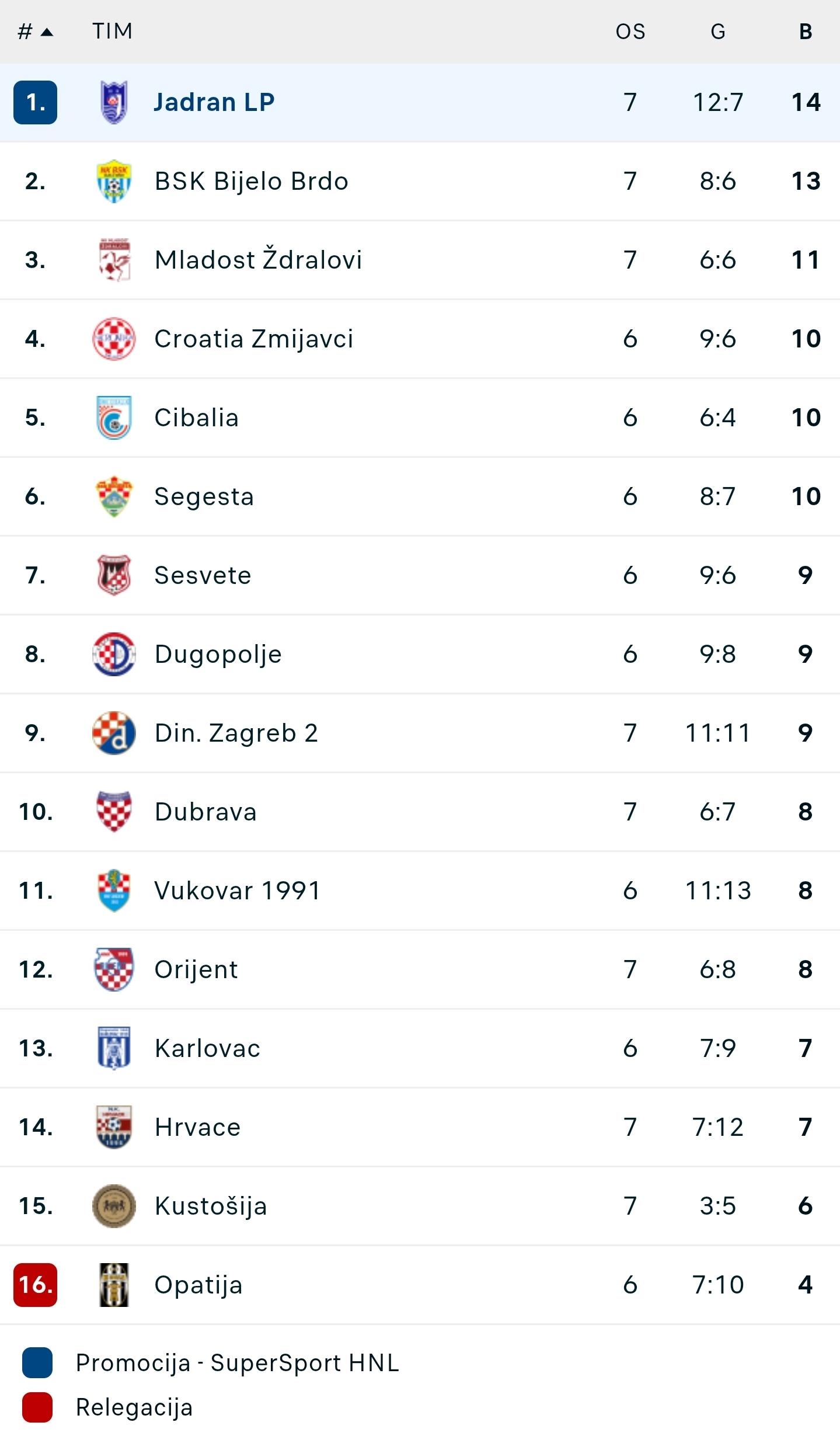Click the Kustošija round emblem
This screenshot has height=1436, width=840.
tap(114, 1206)
